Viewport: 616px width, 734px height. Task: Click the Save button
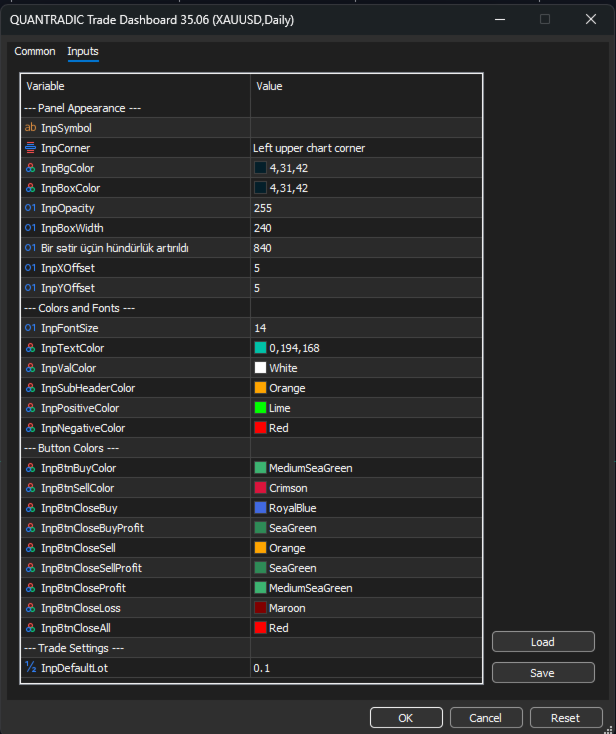point(543,673)
